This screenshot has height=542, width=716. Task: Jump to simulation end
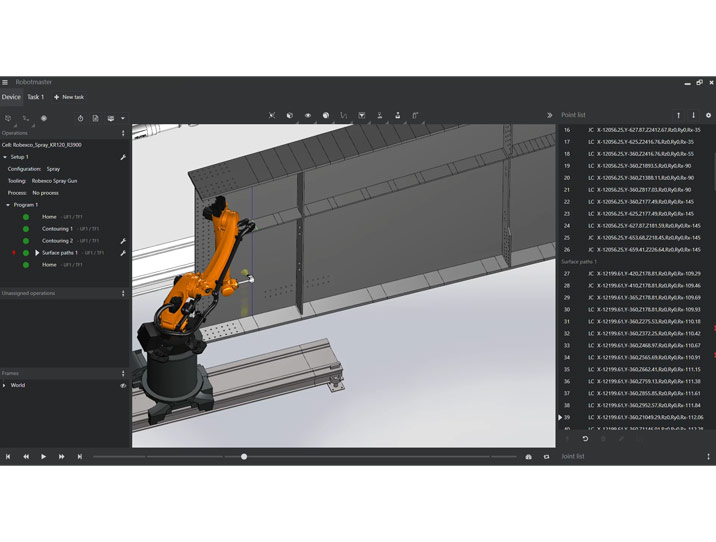coord(79,457)
